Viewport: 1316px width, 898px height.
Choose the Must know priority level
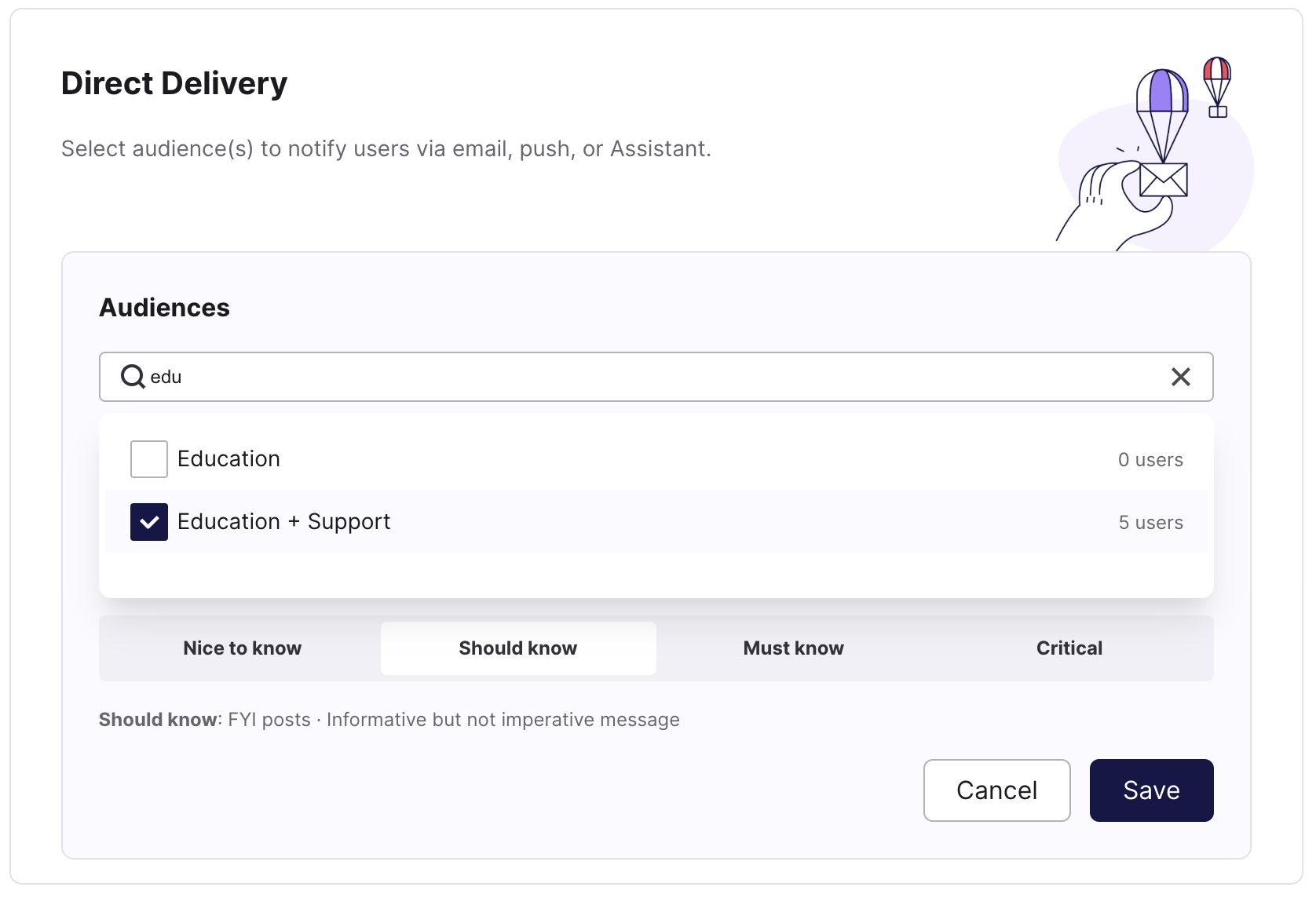click(793, 648)
